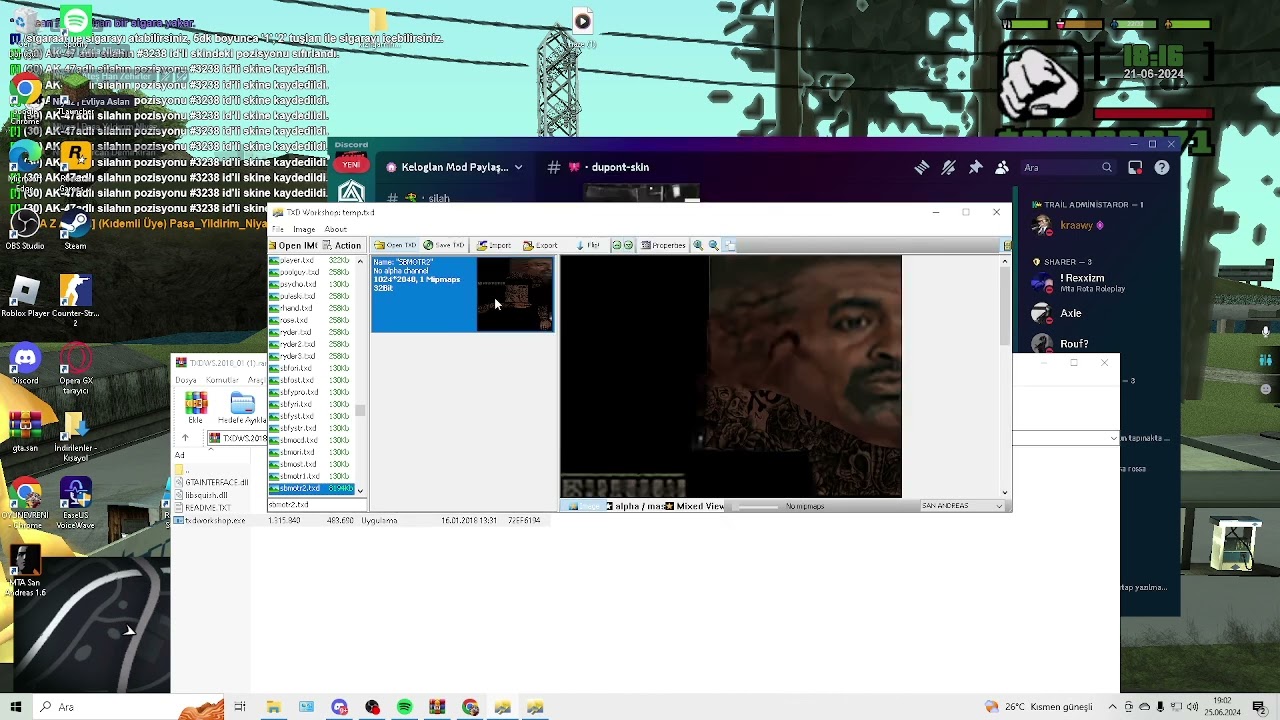Open Discord help icon
Screen dimensions: 1280x720
[x=1162, y=168]
